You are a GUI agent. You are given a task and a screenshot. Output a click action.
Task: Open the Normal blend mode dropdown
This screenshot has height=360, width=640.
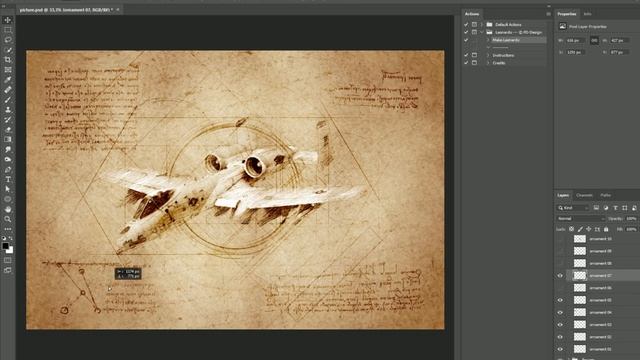581,218
